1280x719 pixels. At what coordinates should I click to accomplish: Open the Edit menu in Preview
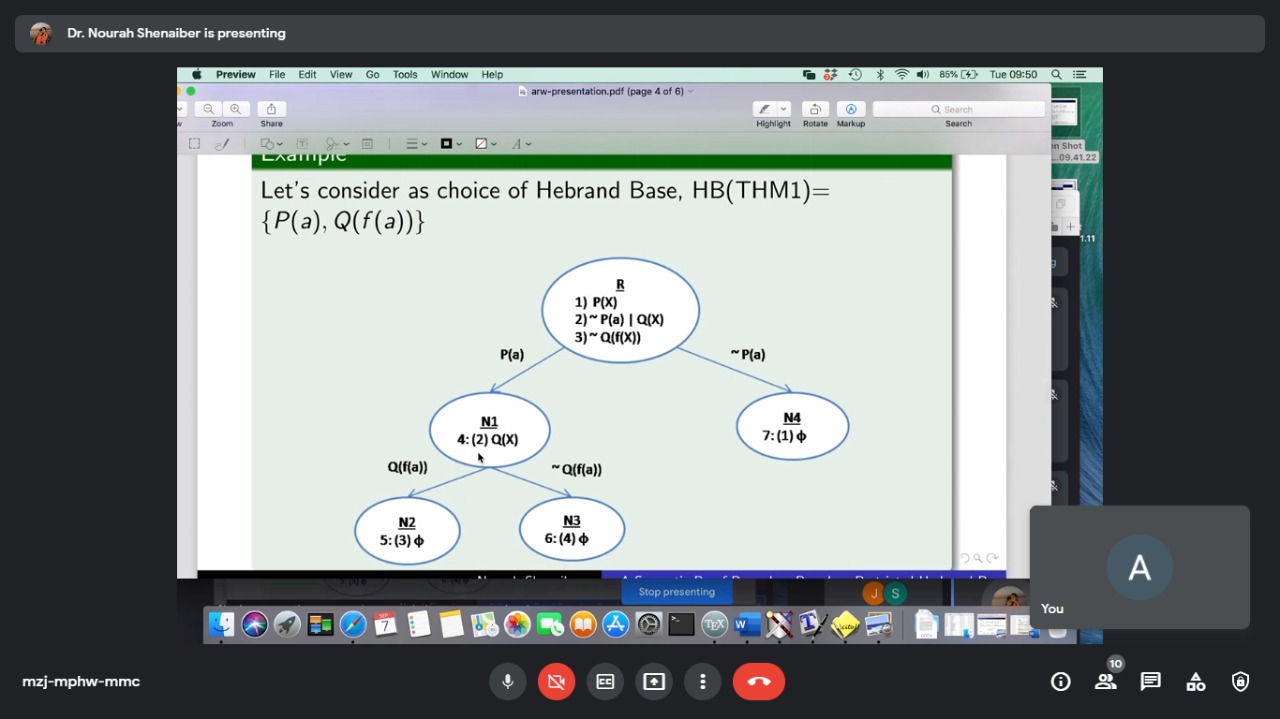(x=307, y=74)
